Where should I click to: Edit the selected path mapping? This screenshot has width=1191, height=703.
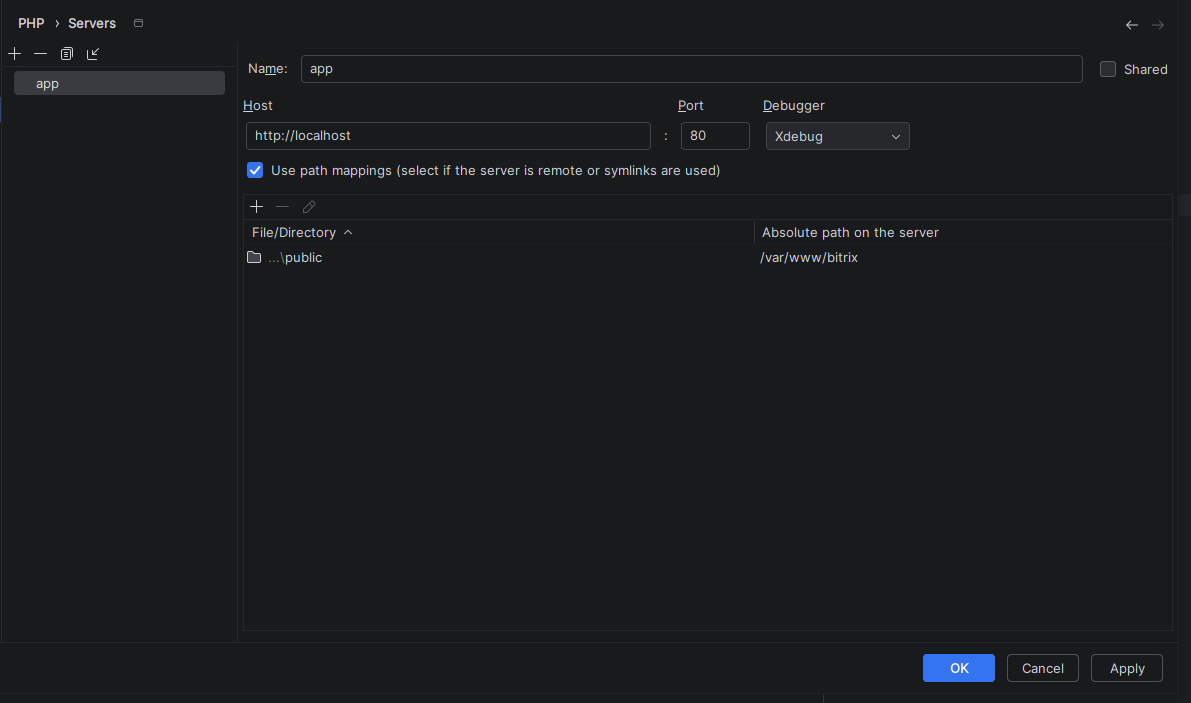(x=309, y=207)
